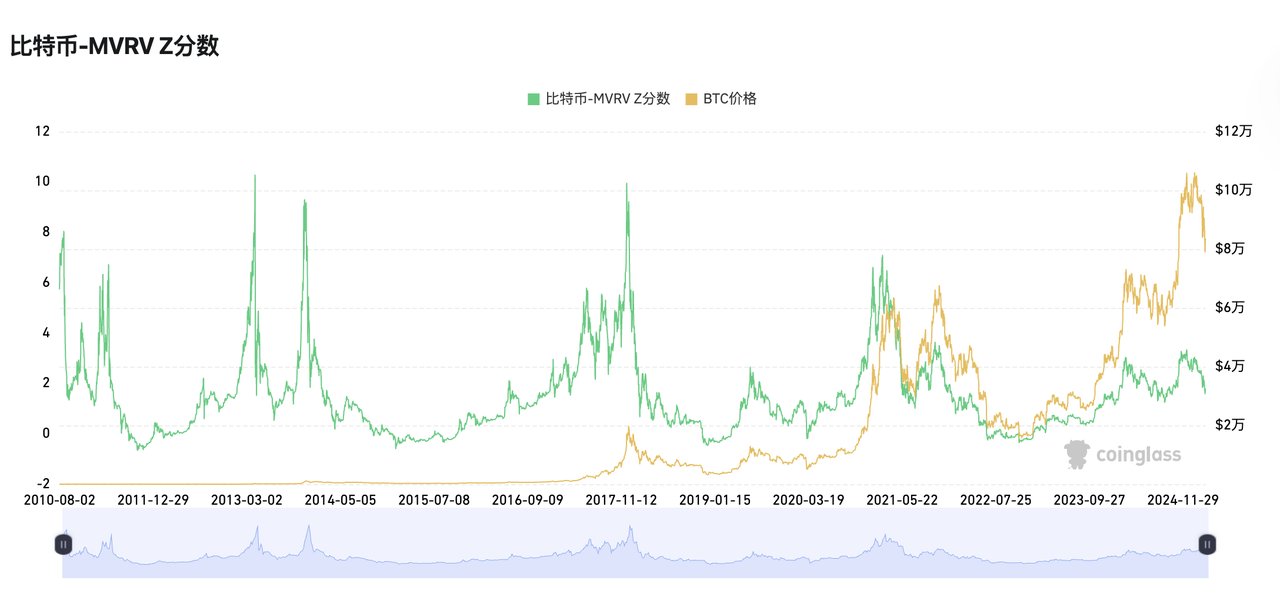Click the $12万 right axis label
Viewport: 1280px width, 604px height.
(1233, 131)
